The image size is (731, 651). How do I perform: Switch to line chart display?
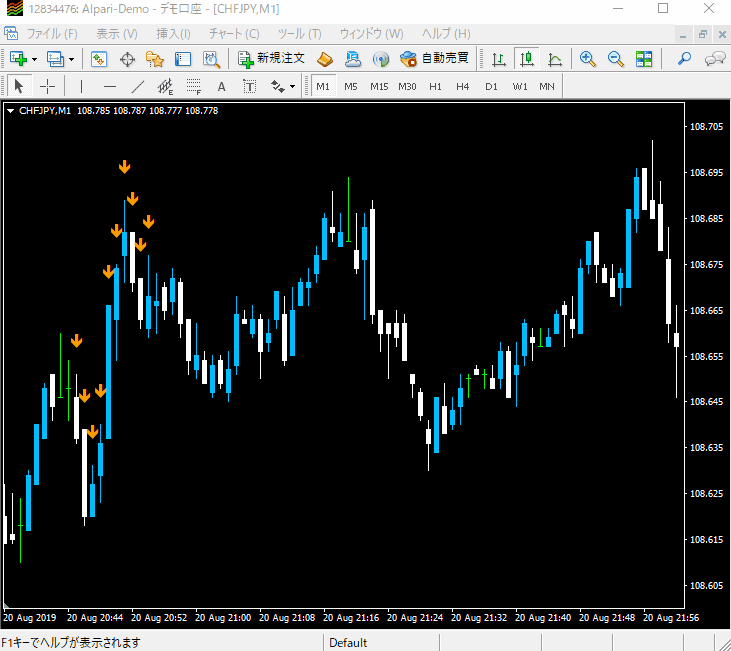555,59
